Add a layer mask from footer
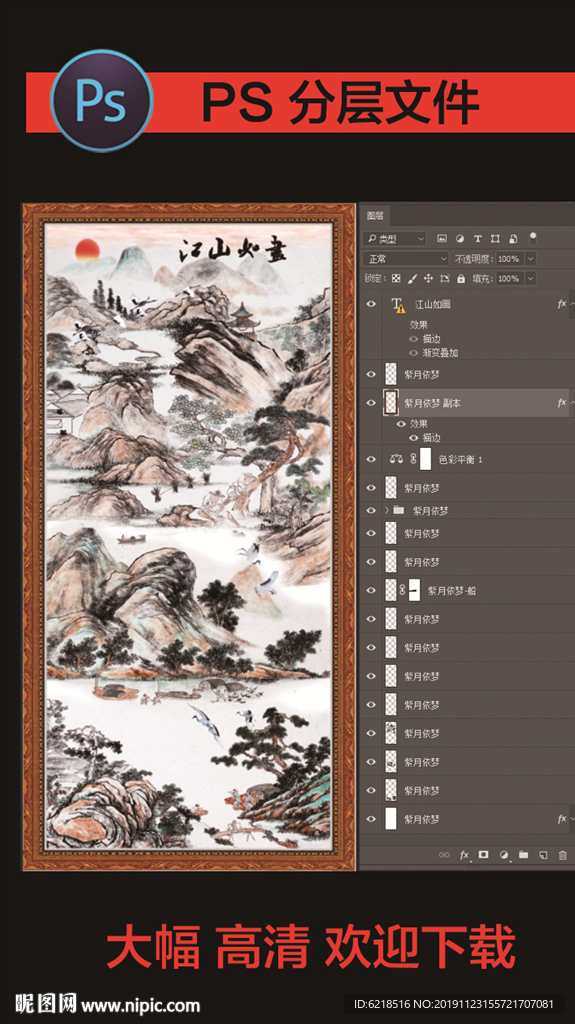575x1024 pixels. tap(484, 854)
